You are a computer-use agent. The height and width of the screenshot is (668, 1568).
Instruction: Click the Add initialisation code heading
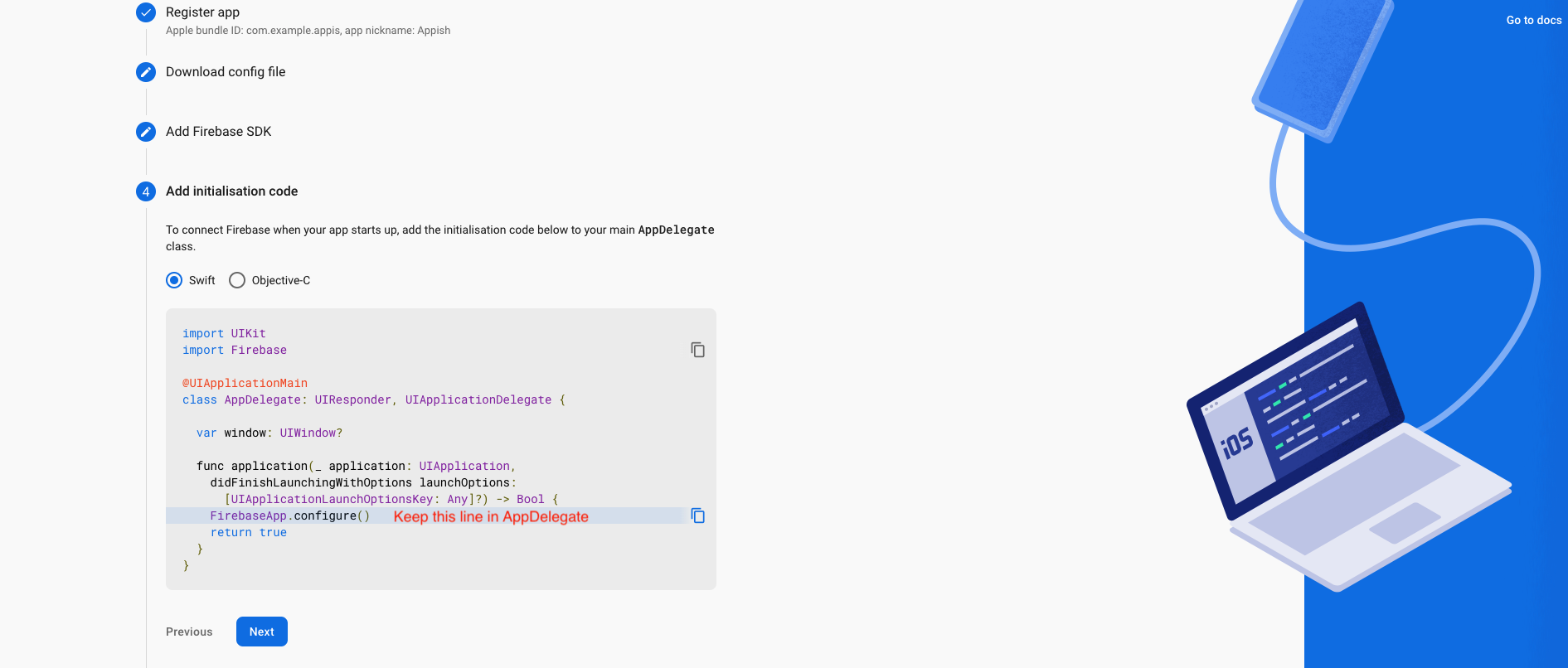pyautogui.click(x=231, y=191)
